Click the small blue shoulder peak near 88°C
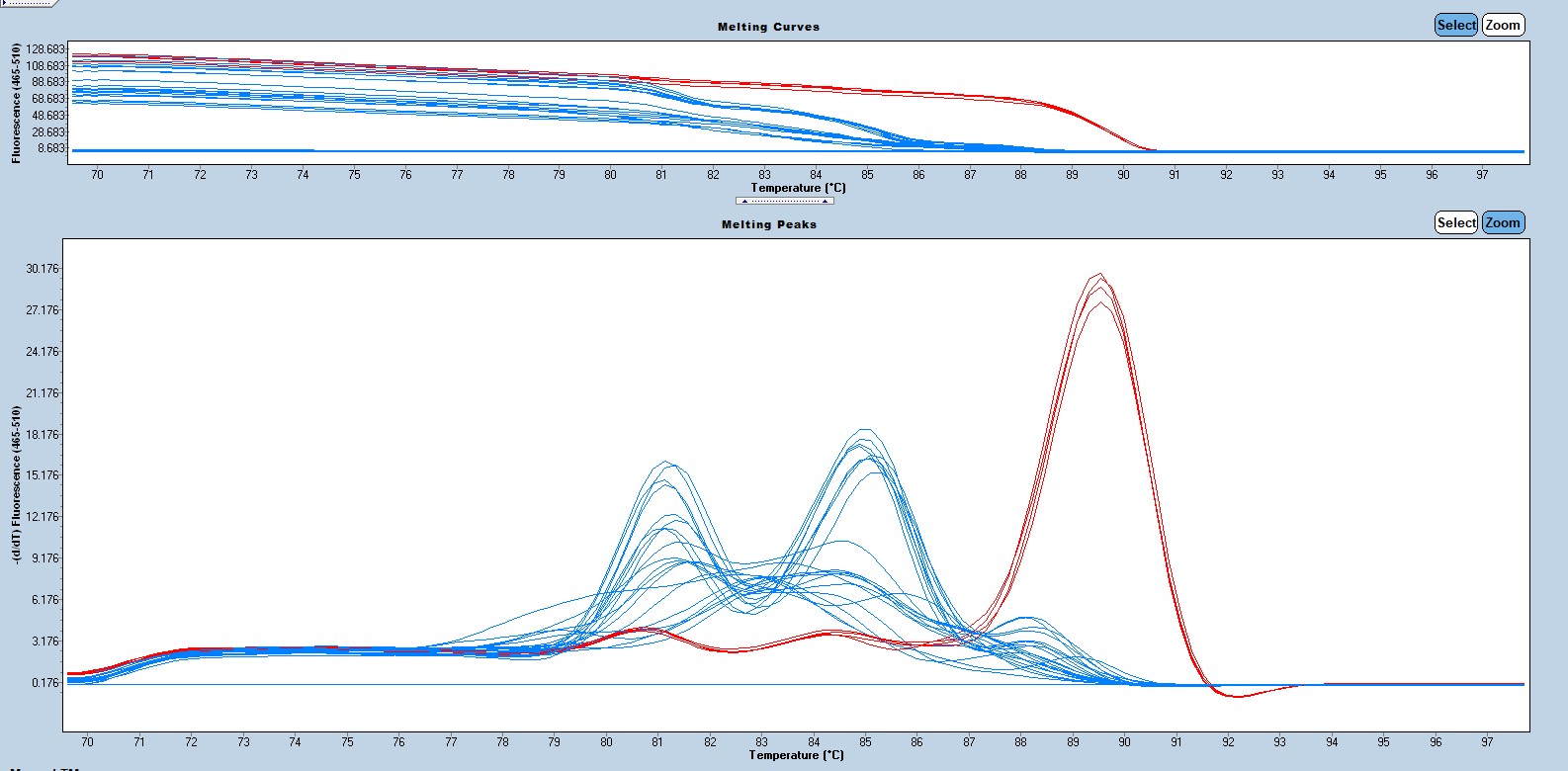 click(x=1029, y=619)
